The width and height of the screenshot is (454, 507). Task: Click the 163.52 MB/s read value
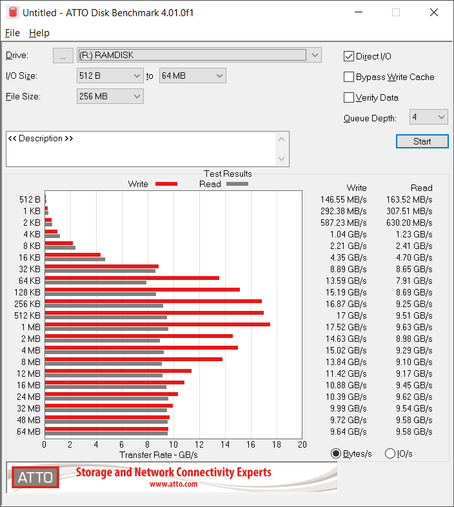pyautogui.click(x=409, y=200)
